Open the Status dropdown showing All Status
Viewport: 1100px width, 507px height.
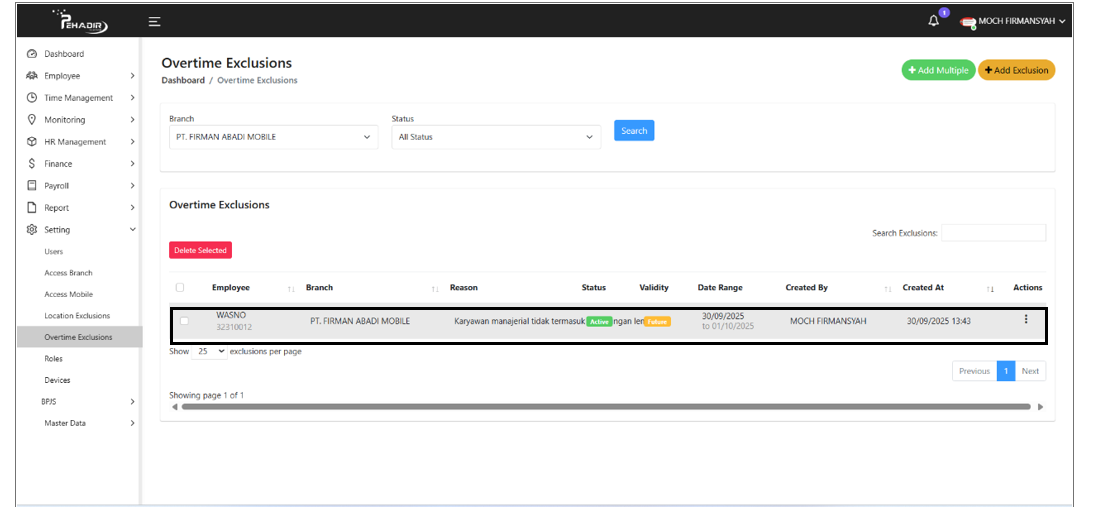click(x=496, y=137)
